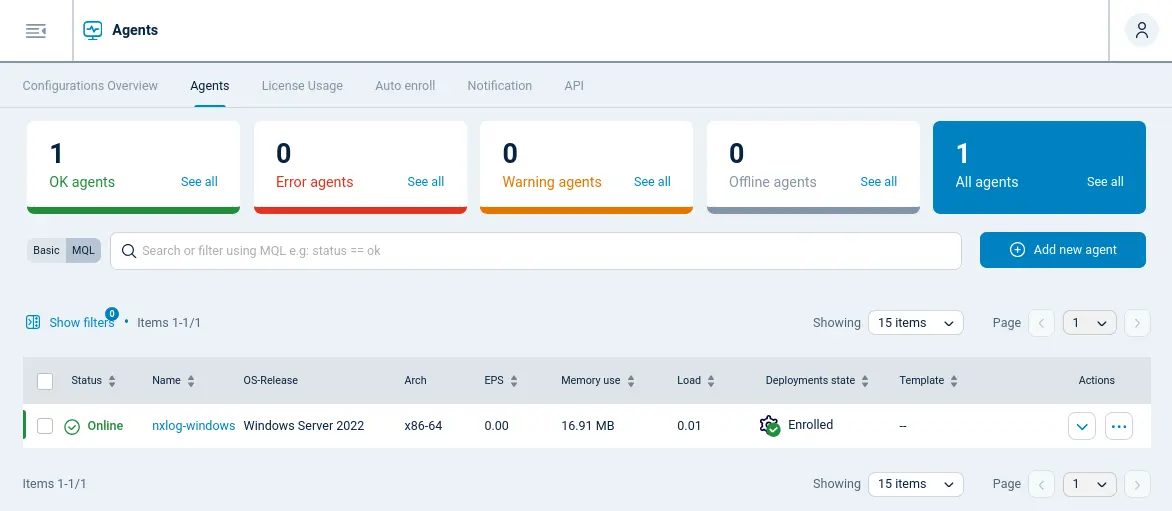
Task: Switch to the License Usage tab
Action: click(x=302, y=86)
